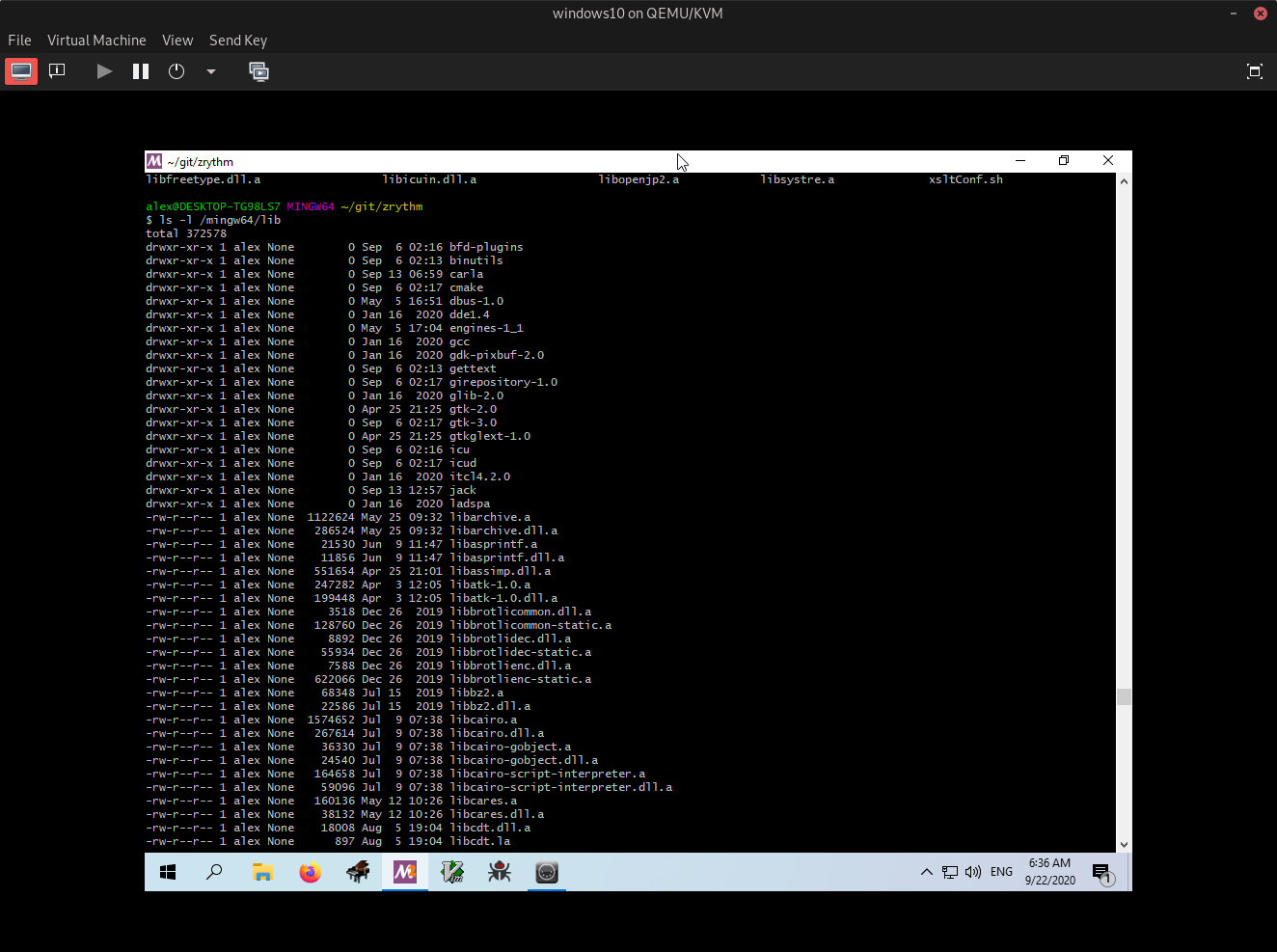Screen dimensions: 1277x952
Task: Click the gtkglext-1.0 entry
Action: 490,436
